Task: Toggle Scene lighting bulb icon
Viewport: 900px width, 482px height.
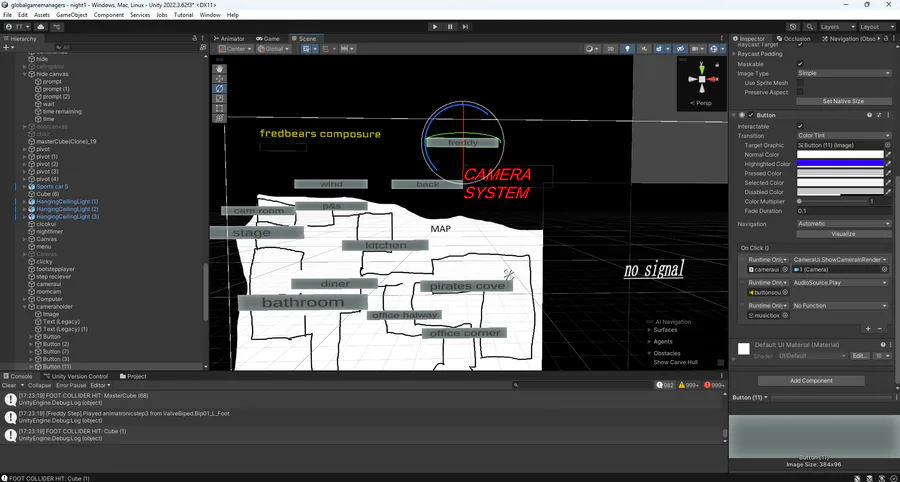Action: [x=627, y=49]
